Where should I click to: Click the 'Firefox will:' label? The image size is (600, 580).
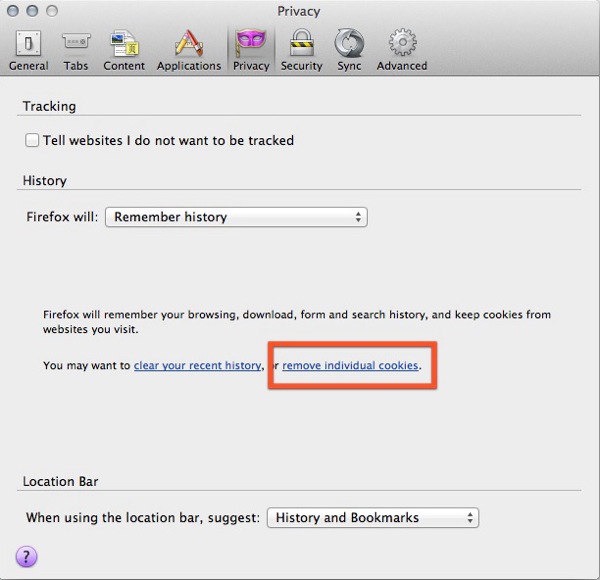point(62,217)
